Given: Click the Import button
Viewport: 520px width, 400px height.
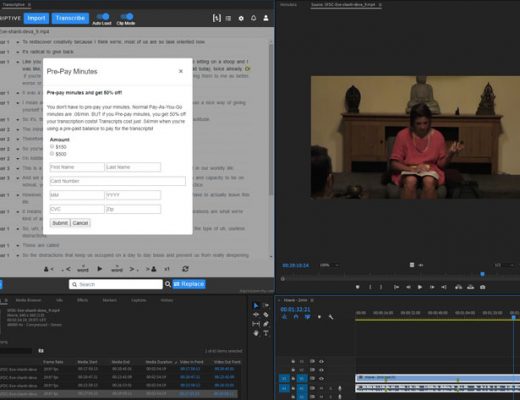Looking at the screenshot, I should coord(36,18).
